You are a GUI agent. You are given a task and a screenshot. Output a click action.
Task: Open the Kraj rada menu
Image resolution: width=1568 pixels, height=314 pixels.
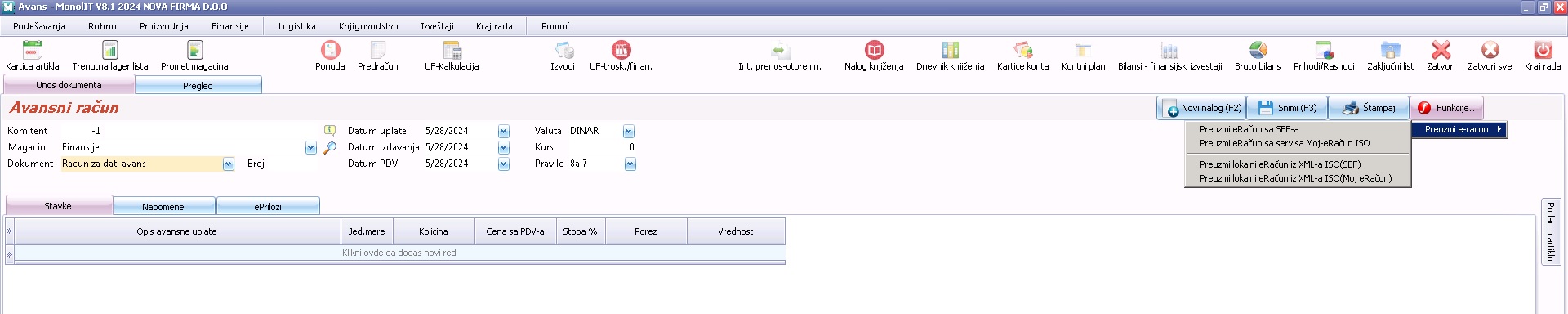[x=494, y=26]
